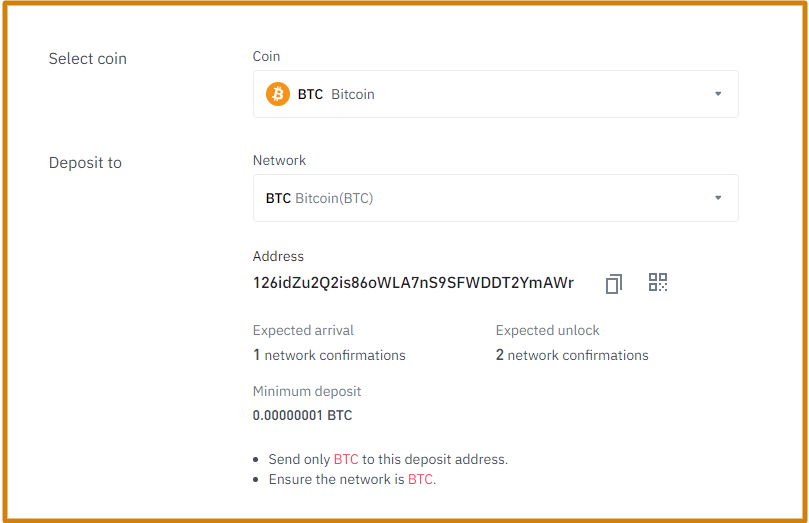The image size is (809, 523).
Task: Expand the Network dropdown arrow
Action: (718, 198)
